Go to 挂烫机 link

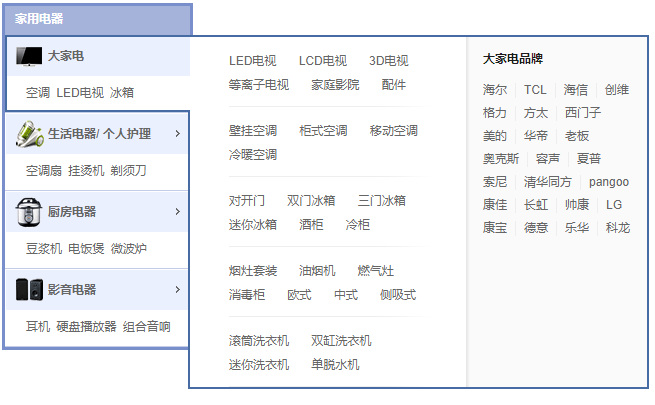86,171
